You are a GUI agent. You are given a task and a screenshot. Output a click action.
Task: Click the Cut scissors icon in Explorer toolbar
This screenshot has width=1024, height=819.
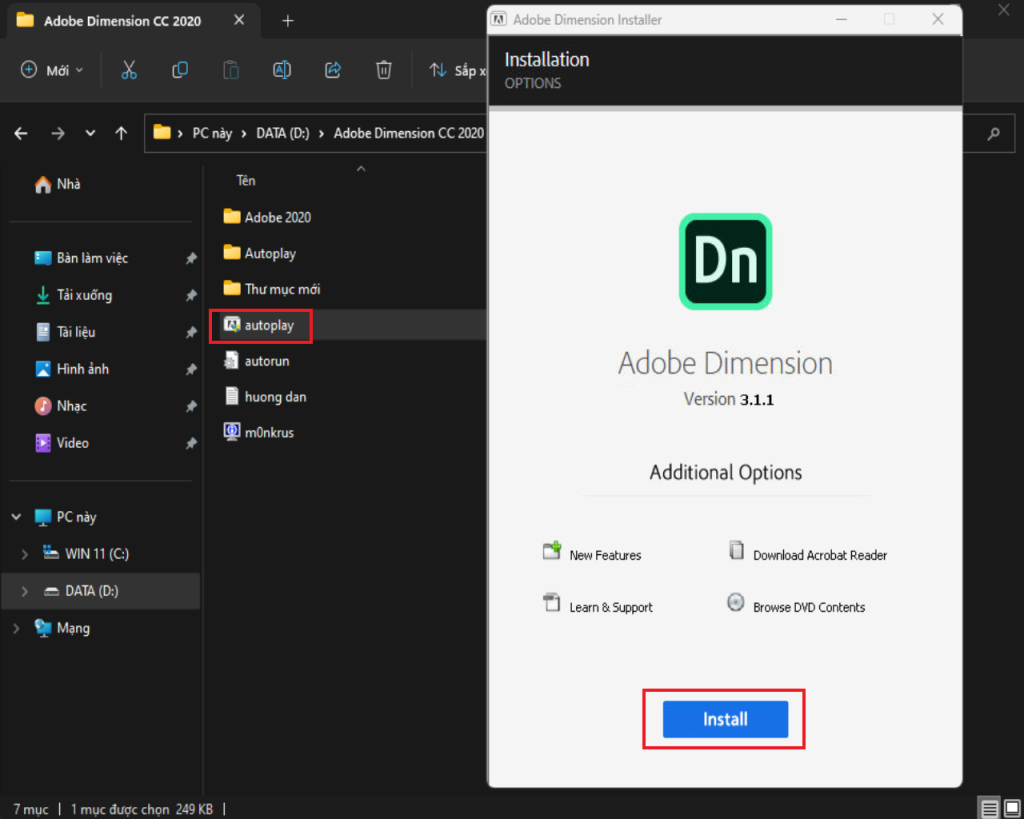coord(129,70)
